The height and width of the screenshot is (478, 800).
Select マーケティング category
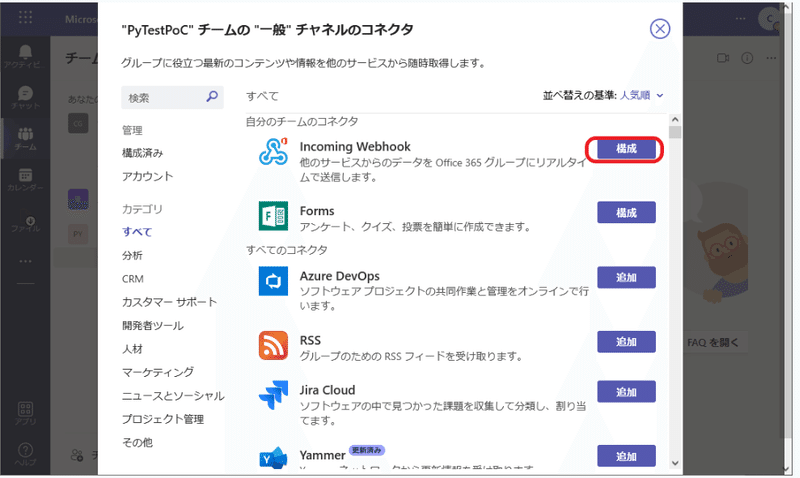tap(158, 372)
